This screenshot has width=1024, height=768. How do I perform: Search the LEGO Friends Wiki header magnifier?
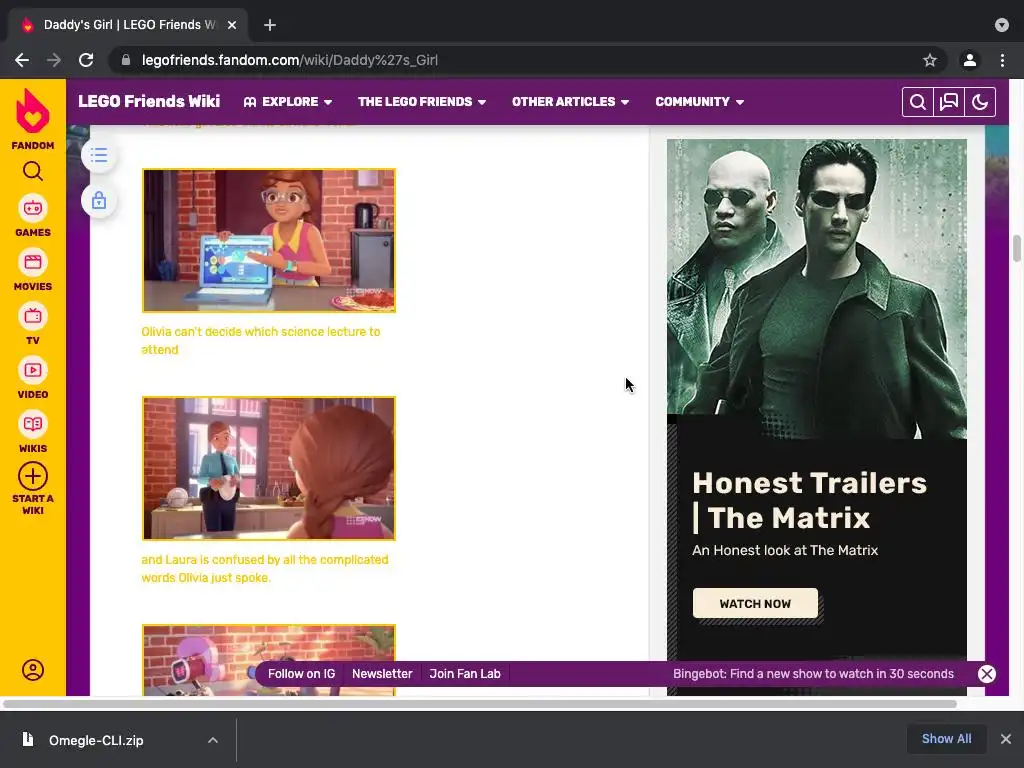click(x=918, y=102)
